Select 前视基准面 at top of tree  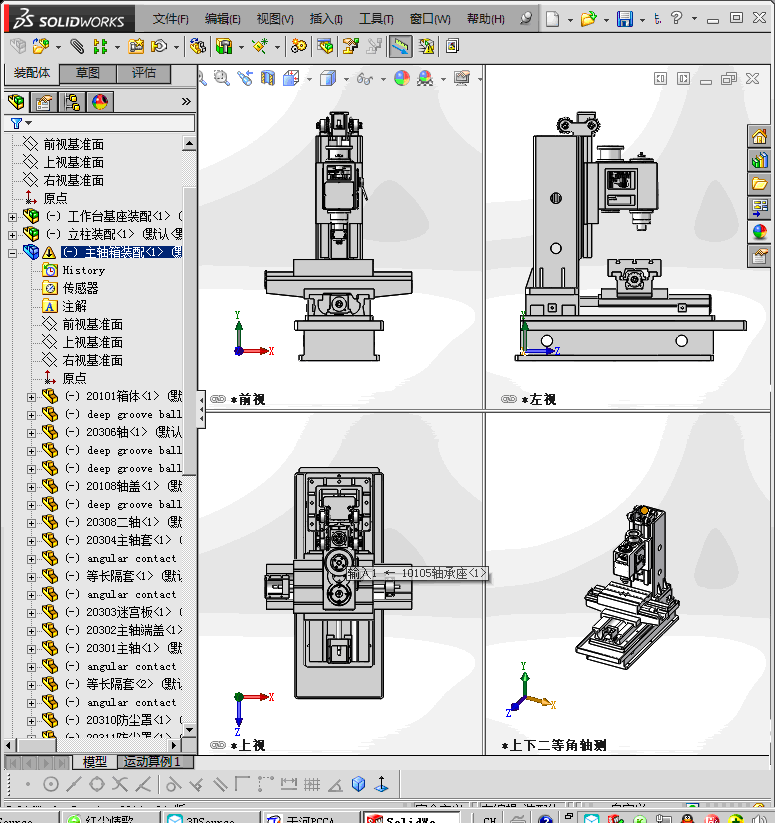[x=73, y=144]
